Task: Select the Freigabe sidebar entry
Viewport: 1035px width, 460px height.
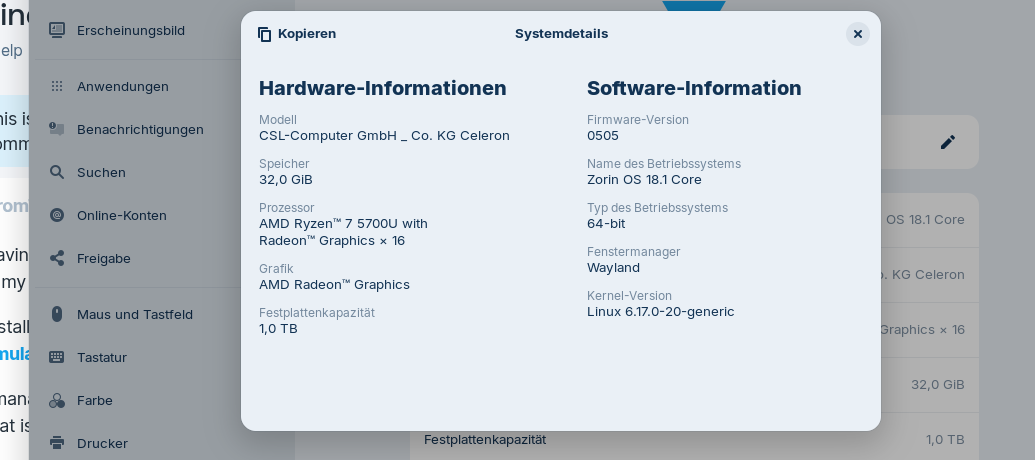Action: coord(104,258)
